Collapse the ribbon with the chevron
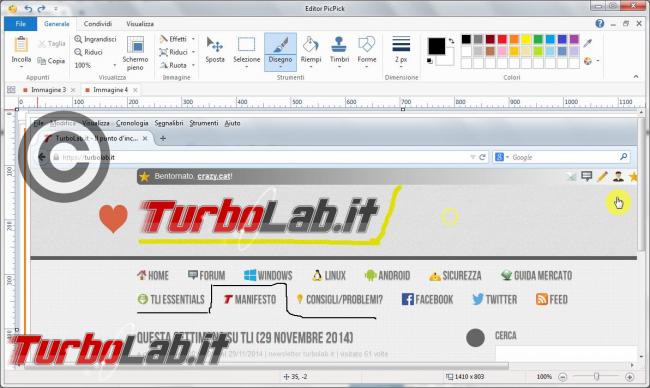Screen dimensions: 650x388 tap(636, 77)
